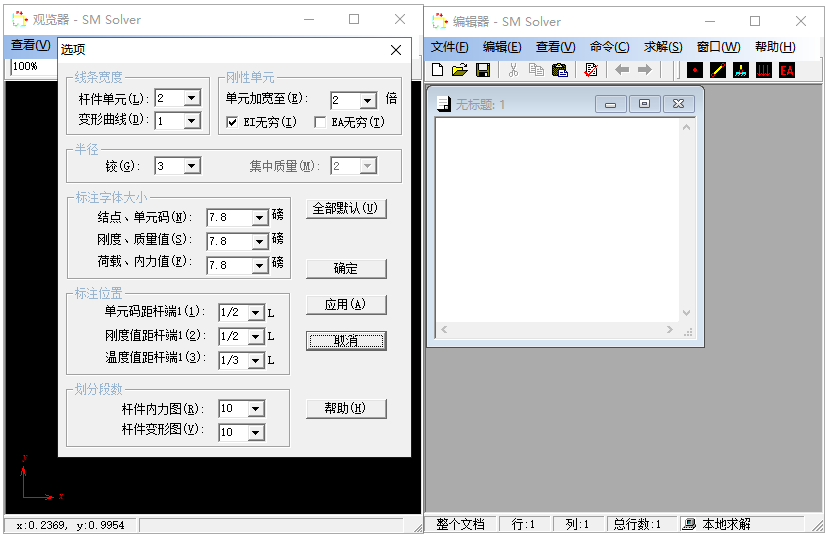This screenshot has height=537, width=828.
Task: Open the 结点、单元码 font size dropdown
Action: click(x=259, y=217)
